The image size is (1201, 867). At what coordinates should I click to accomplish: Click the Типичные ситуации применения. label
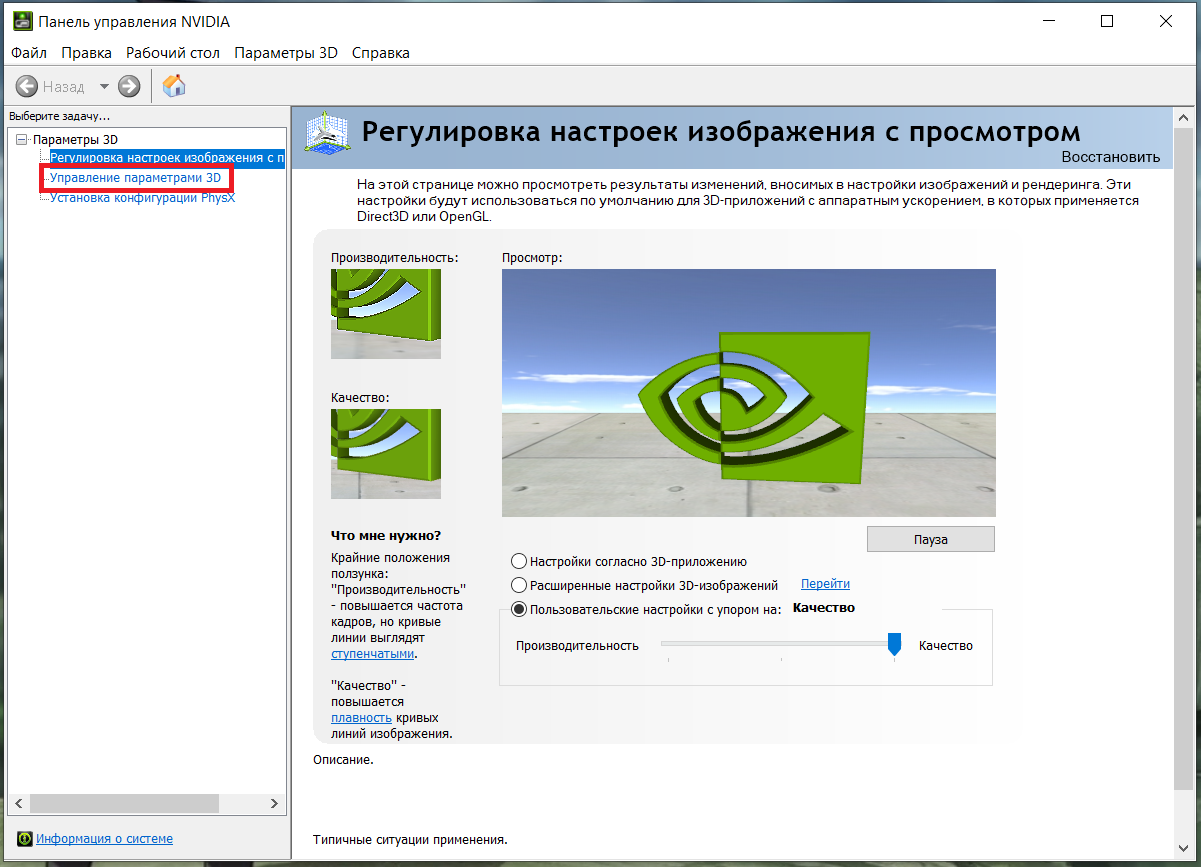[410, 840]
